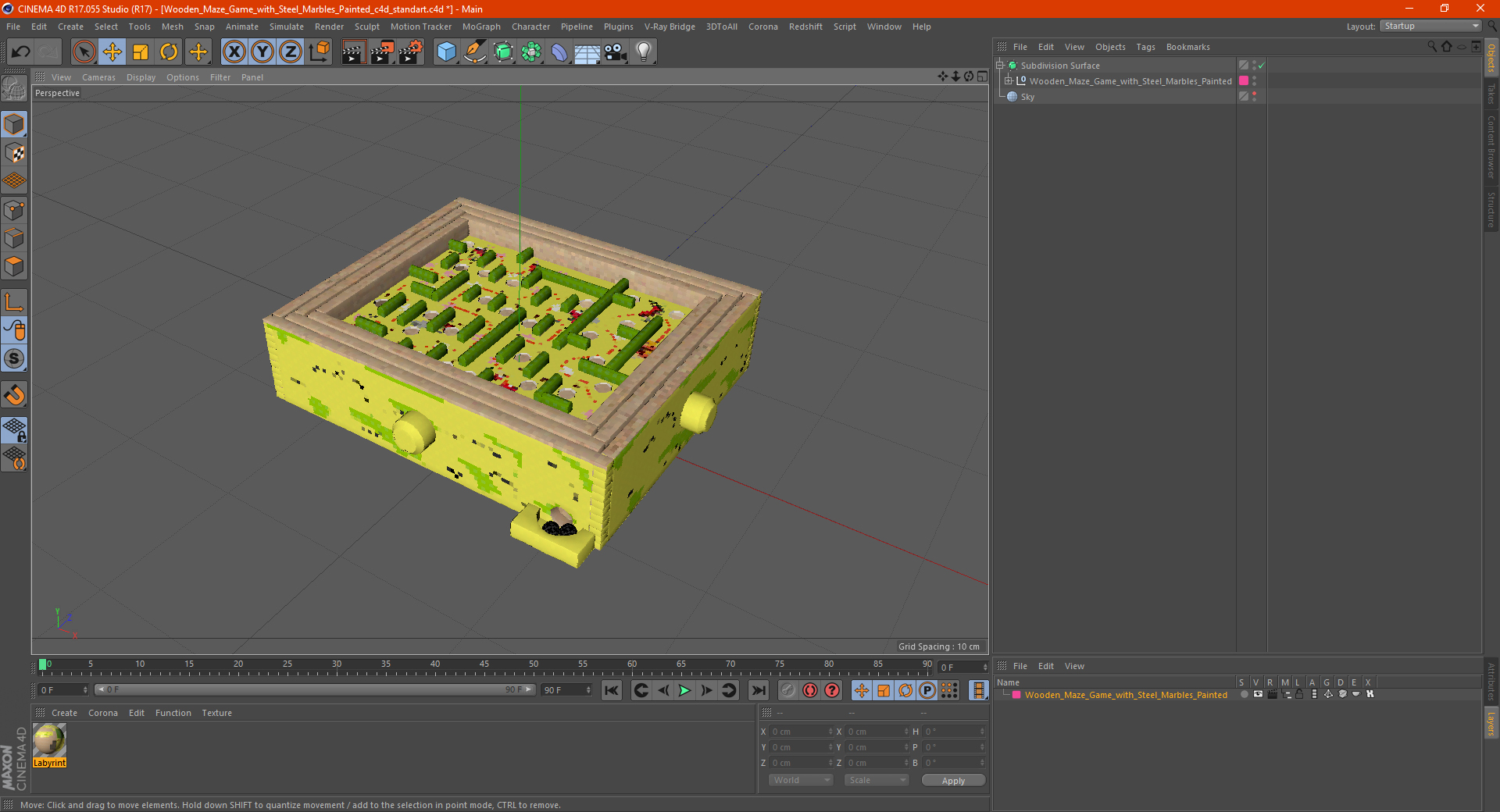This screenshot has width=1500, height=812.
Task: Open the Attributes side tab
Action: point(1491,681)
